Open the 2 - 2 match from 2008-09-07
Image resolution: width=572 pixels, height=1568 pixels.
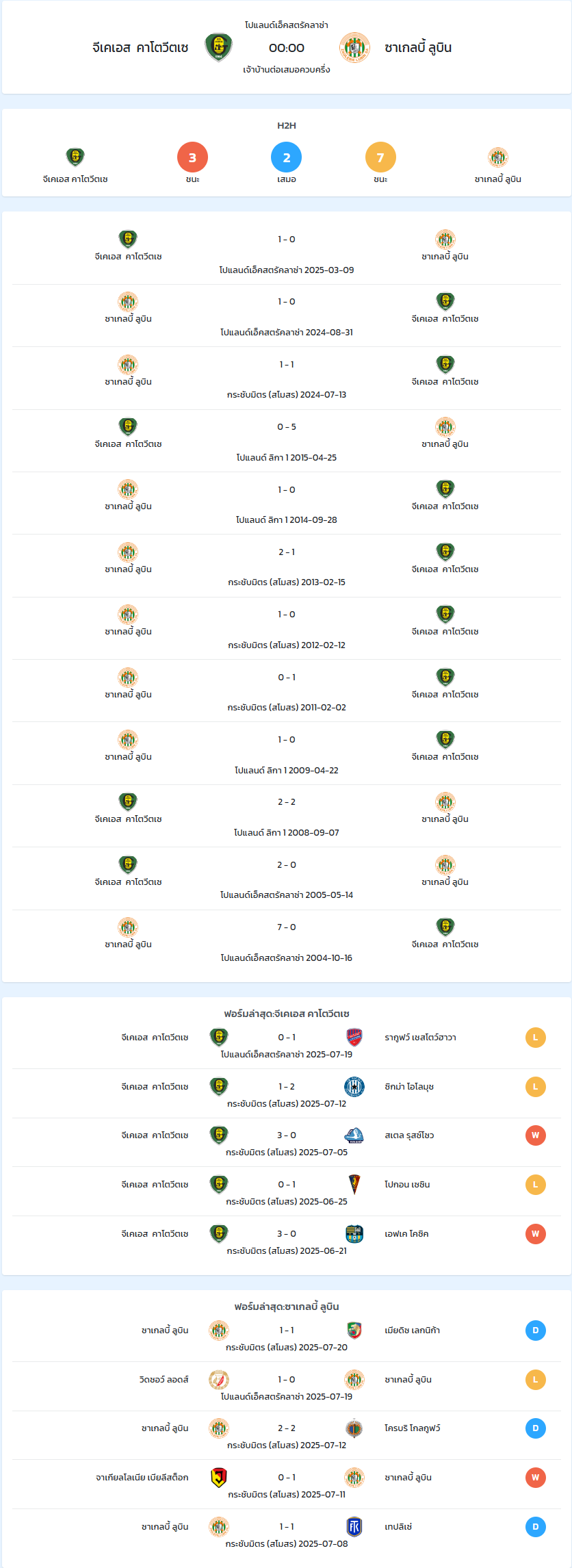point(286,816)
